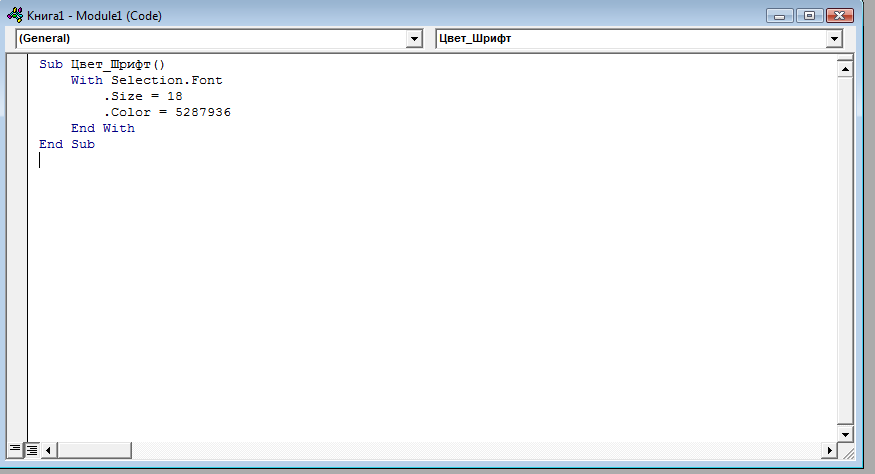Click the line 'With Selection.Font'
Viewport: 875px width, 474px height.
point(147,80)
